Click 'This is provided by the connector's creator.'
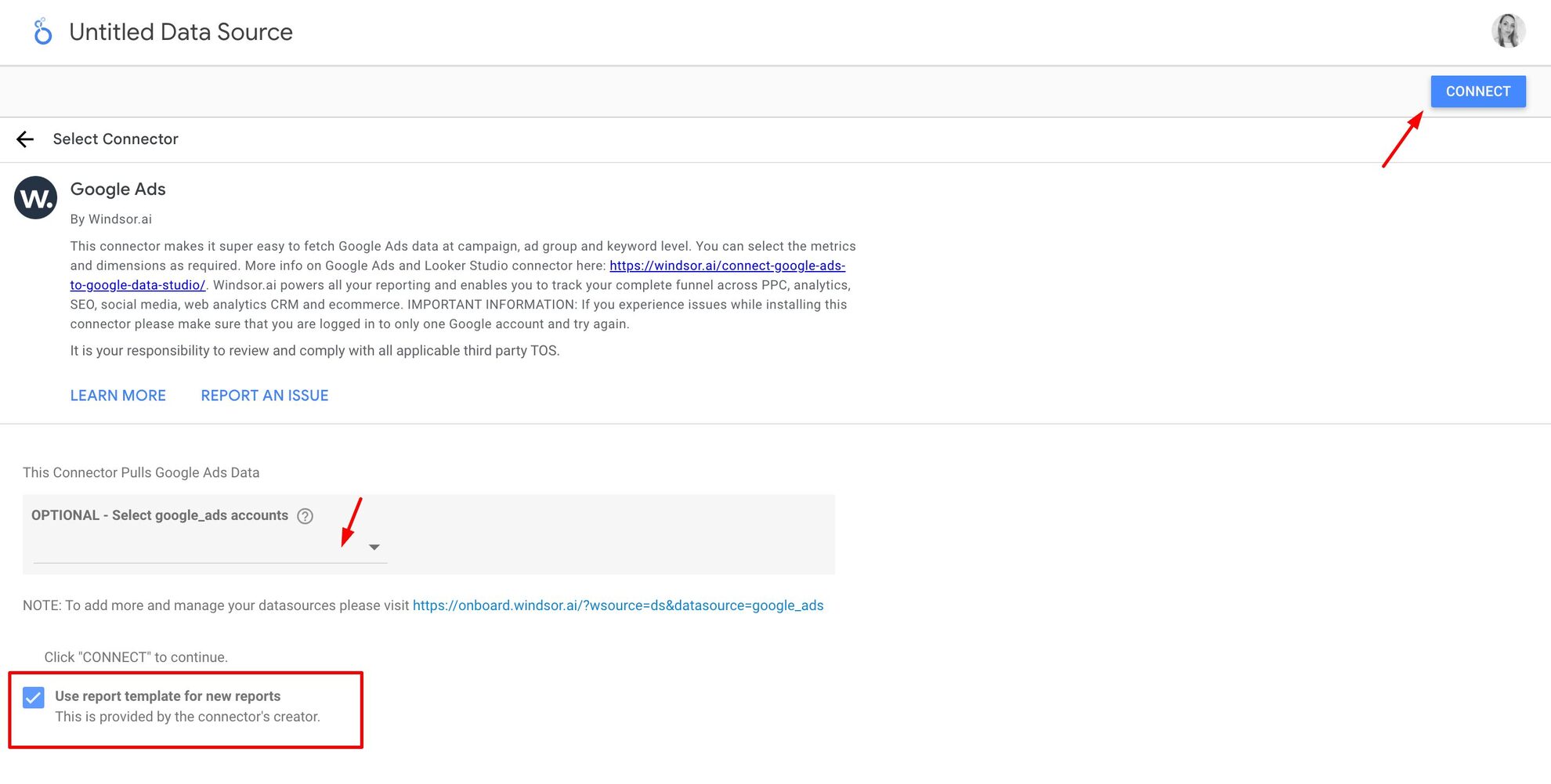Image resolution: width=1551 pixels, height=784 pixels. pyautogui.click(x=188, y=717)
